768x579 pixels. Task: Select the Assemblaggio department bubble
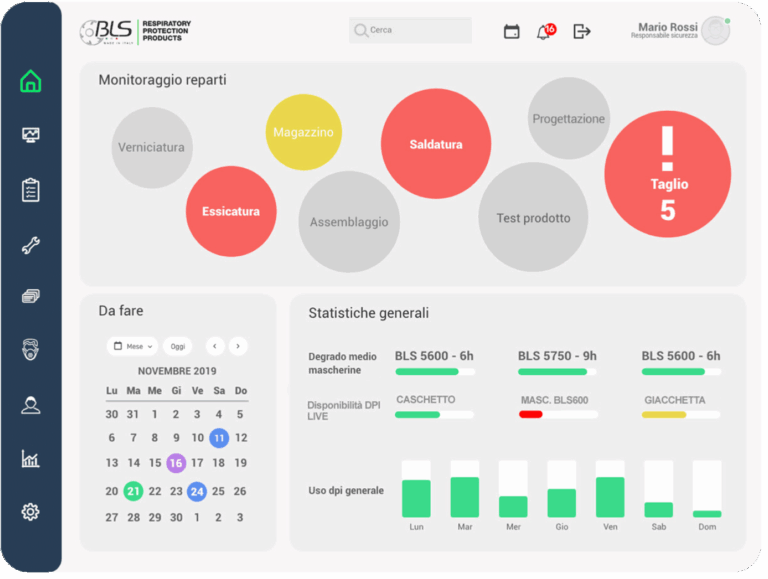349,222
